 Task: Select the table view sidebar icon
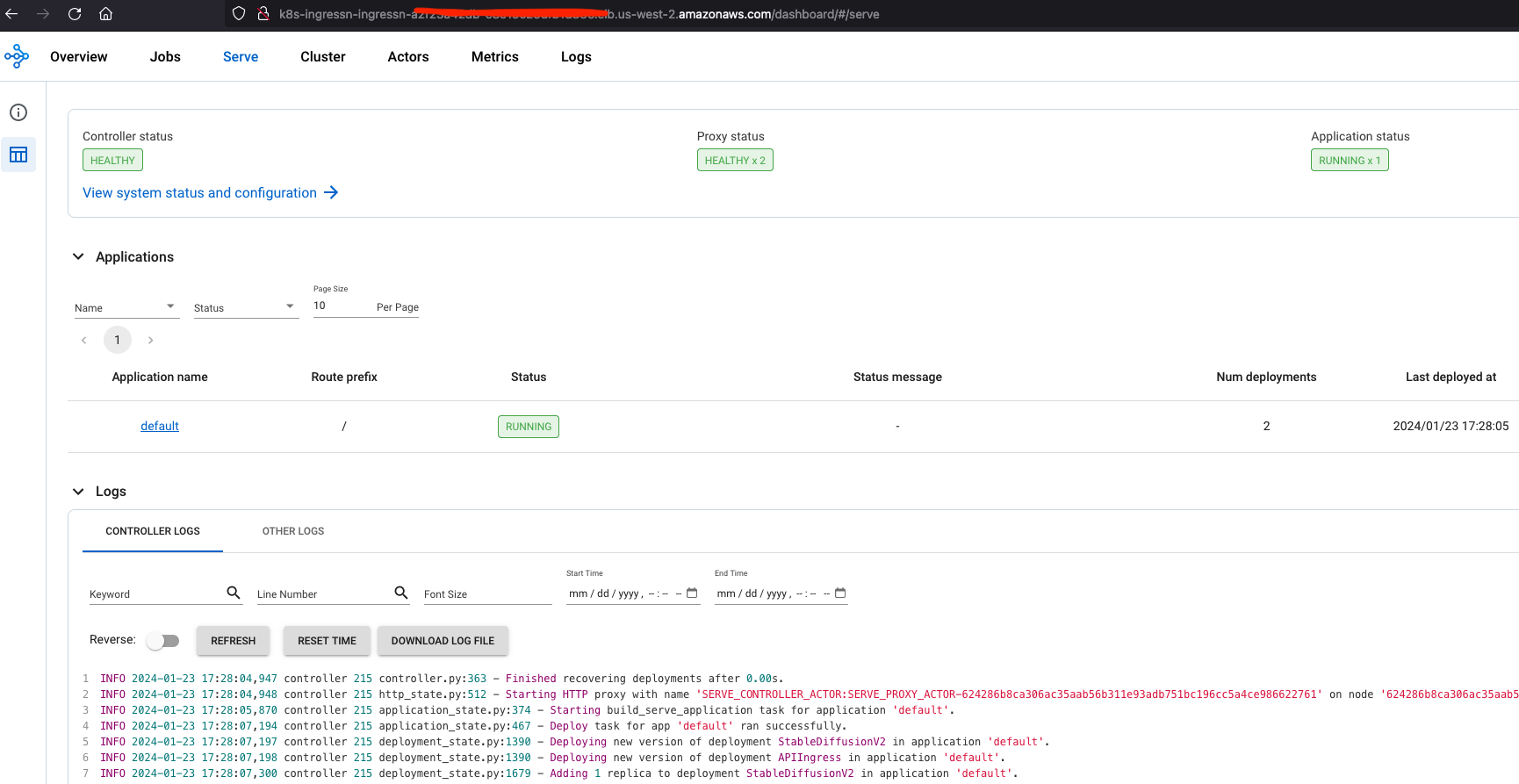(x=18, y=155)
